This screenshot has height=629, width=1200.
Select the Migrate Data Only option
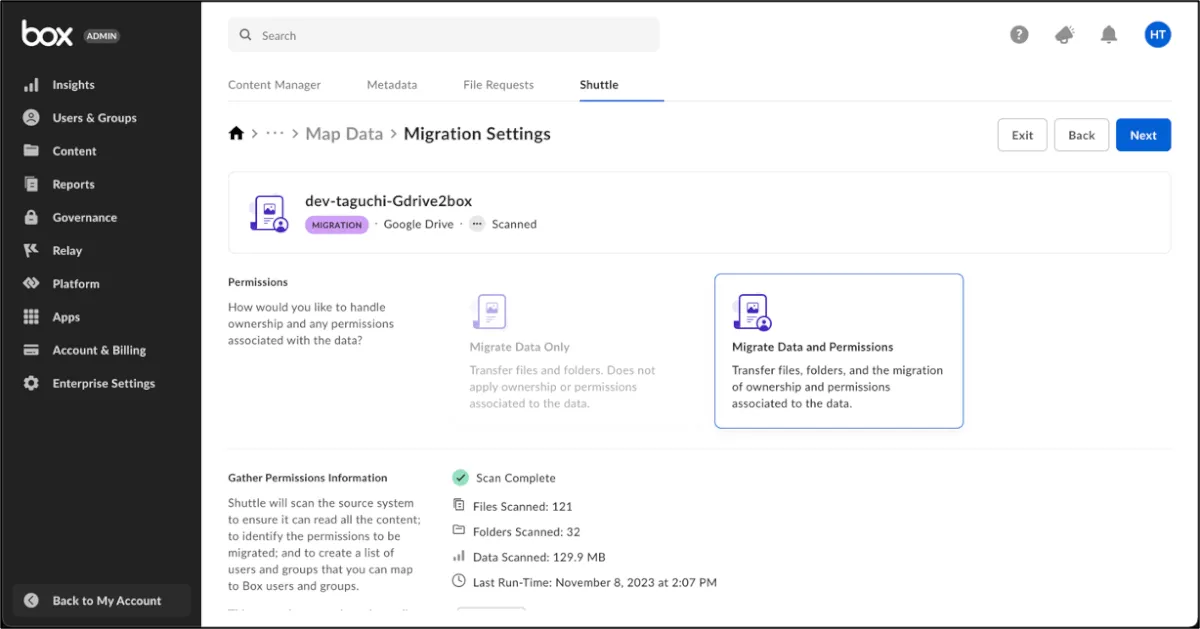(564, 350)
